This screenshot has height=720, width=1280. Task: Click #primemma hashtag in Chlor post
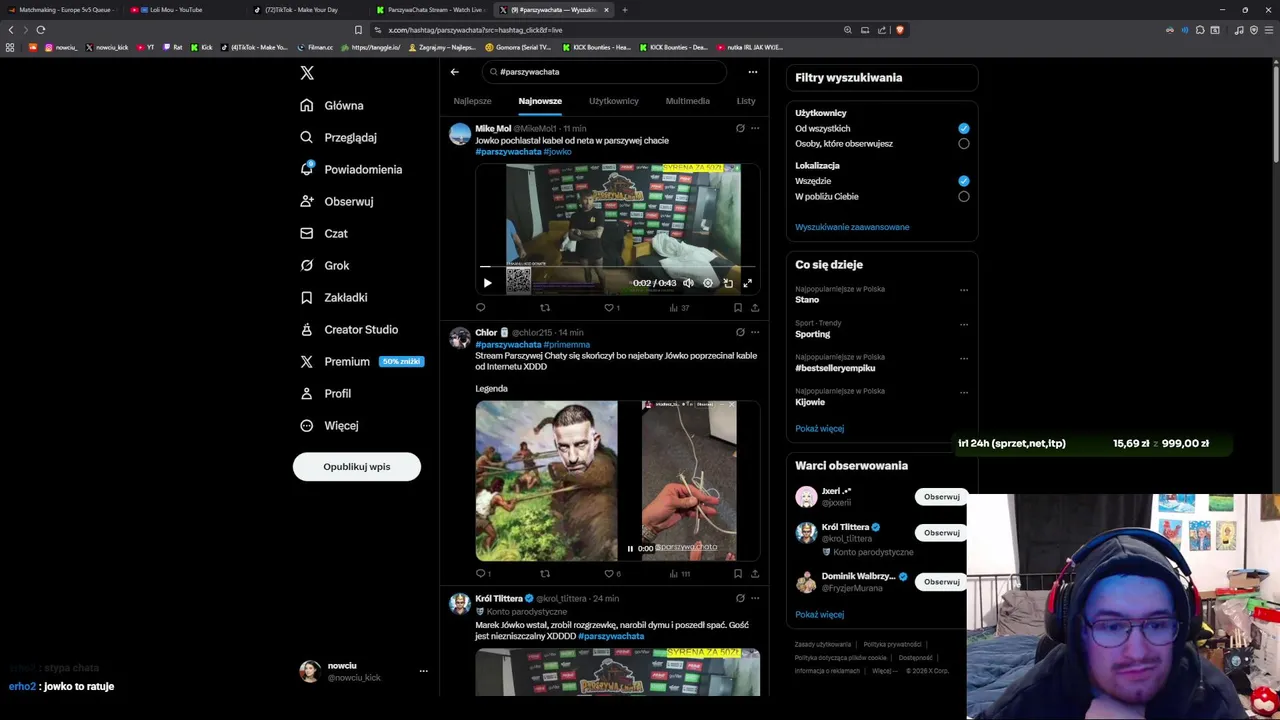pos(567,344)
